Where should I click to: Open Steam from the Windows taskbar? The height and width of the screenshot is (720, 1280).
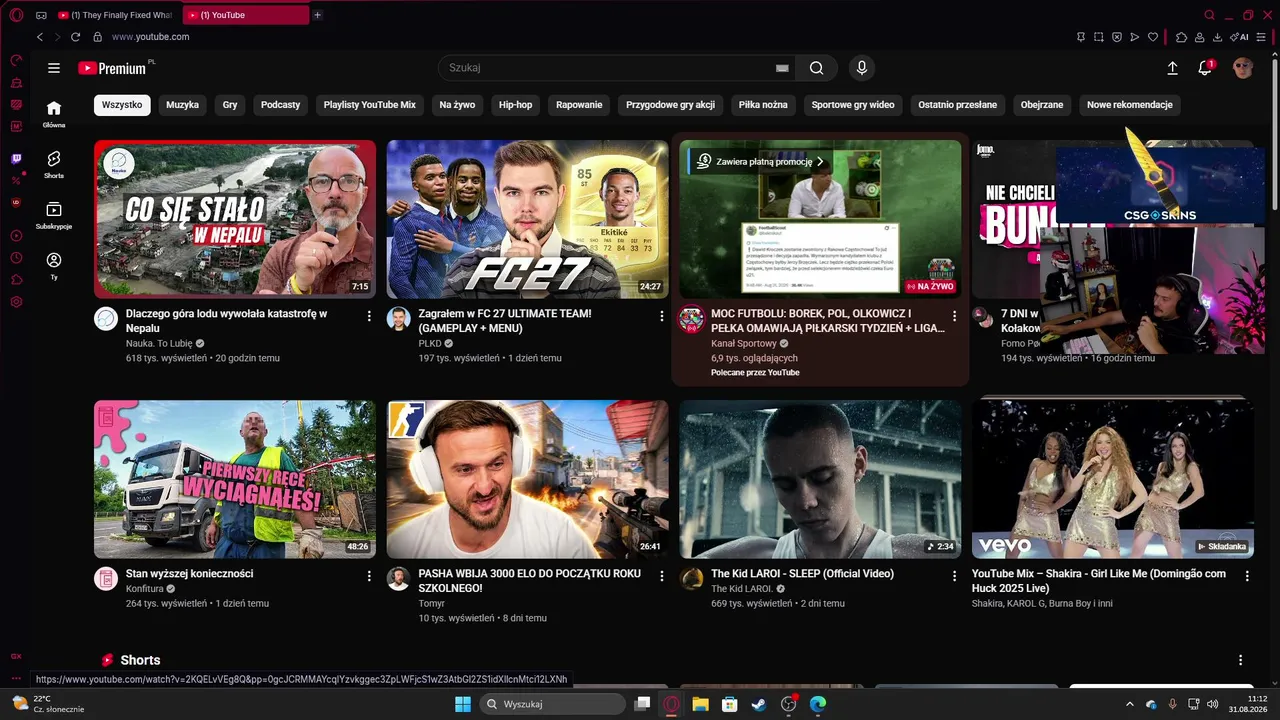[760, 704]
